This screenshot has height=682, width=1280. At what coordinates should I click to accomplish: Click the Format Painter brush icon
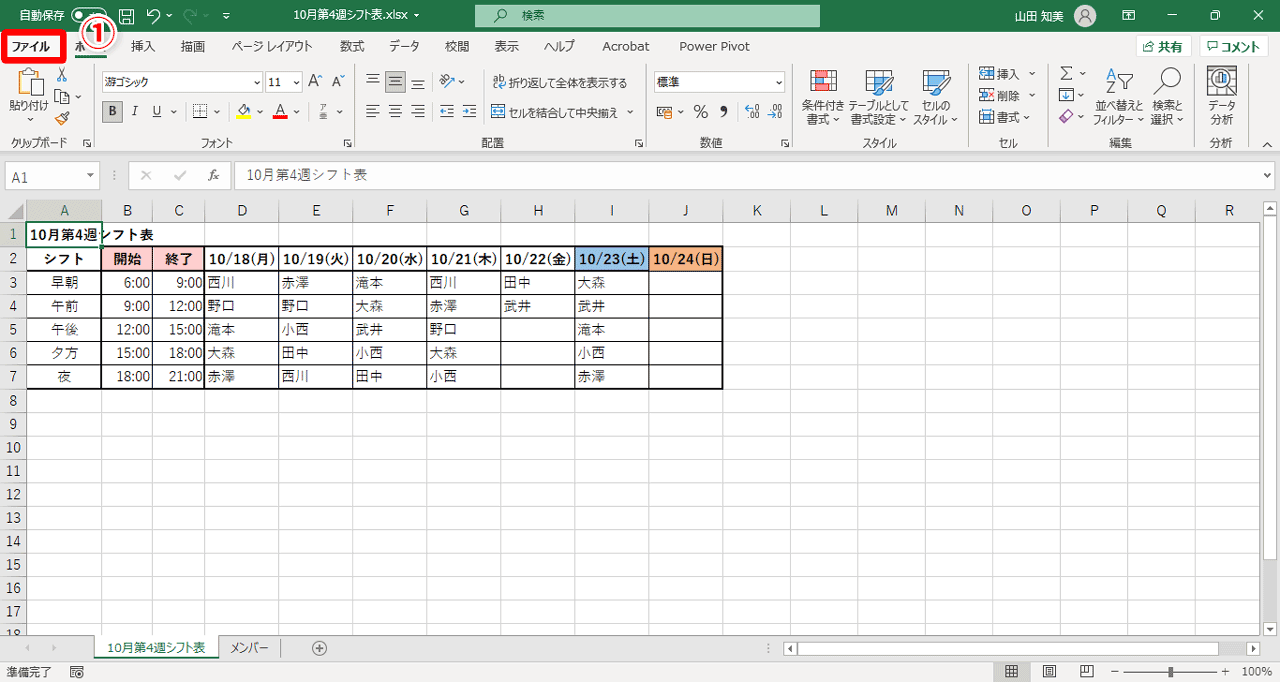(62, 118)
